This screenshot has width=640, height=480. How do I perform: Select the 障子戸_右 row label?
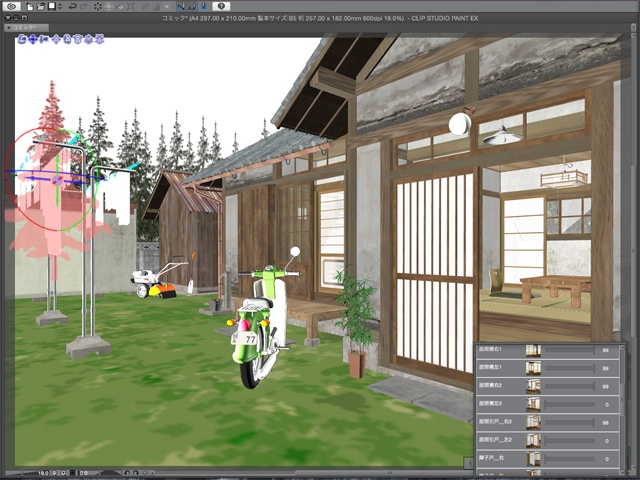(x=491, y=458)
